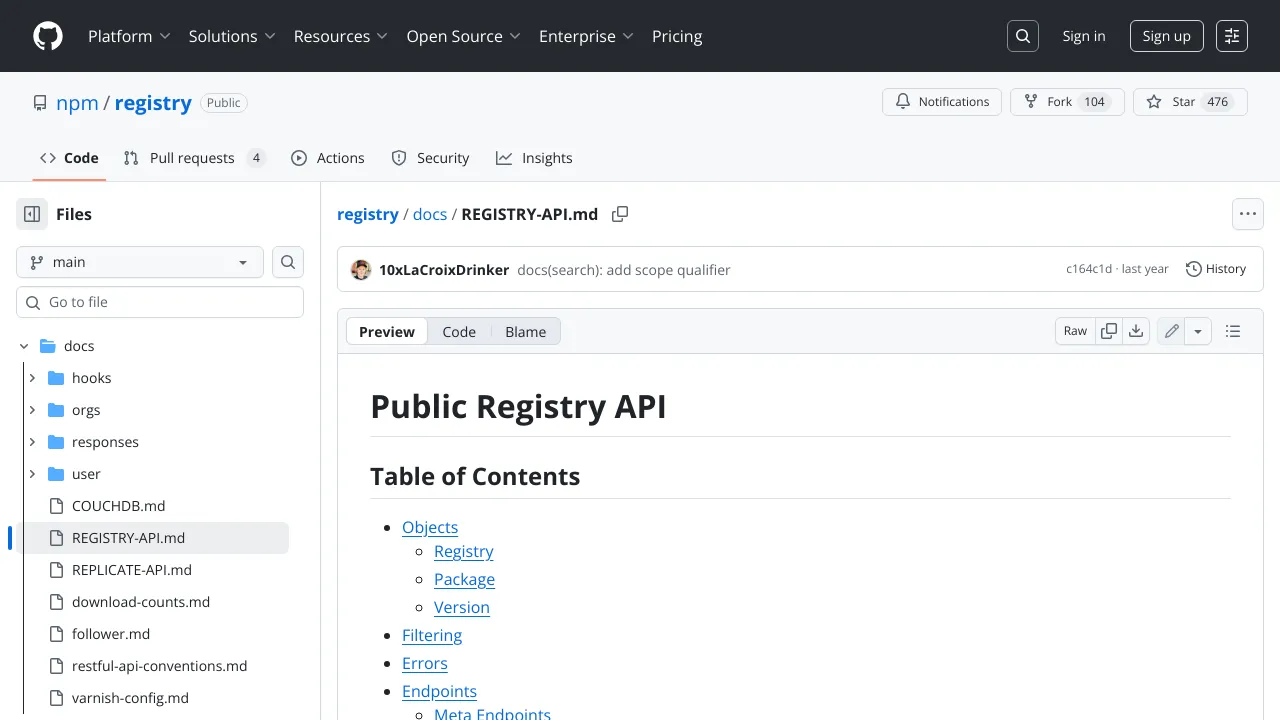Jump to the Objects section
Viewport: 1280px width, 720px height.
[x=430, y=527]
